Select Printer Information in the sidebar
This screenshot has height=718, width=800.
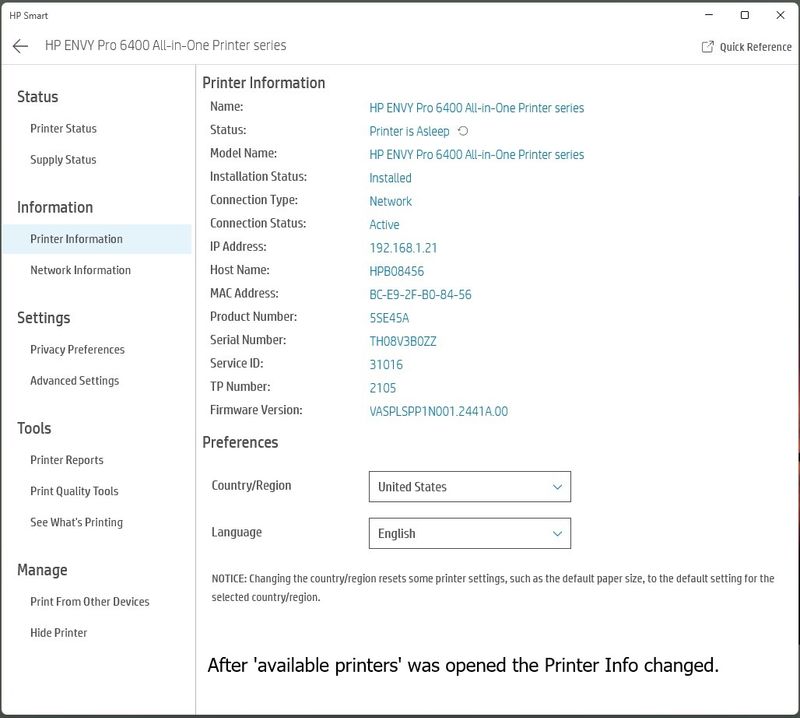(97, 239)
